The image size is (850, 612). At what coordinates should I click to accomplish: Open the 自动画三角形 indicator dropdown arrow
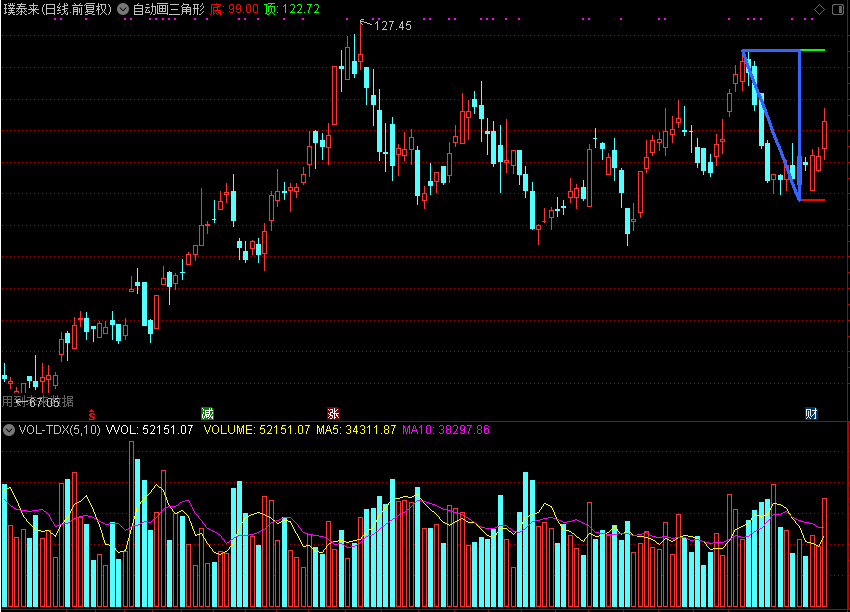pyautogui.click(x=123, y=9)
